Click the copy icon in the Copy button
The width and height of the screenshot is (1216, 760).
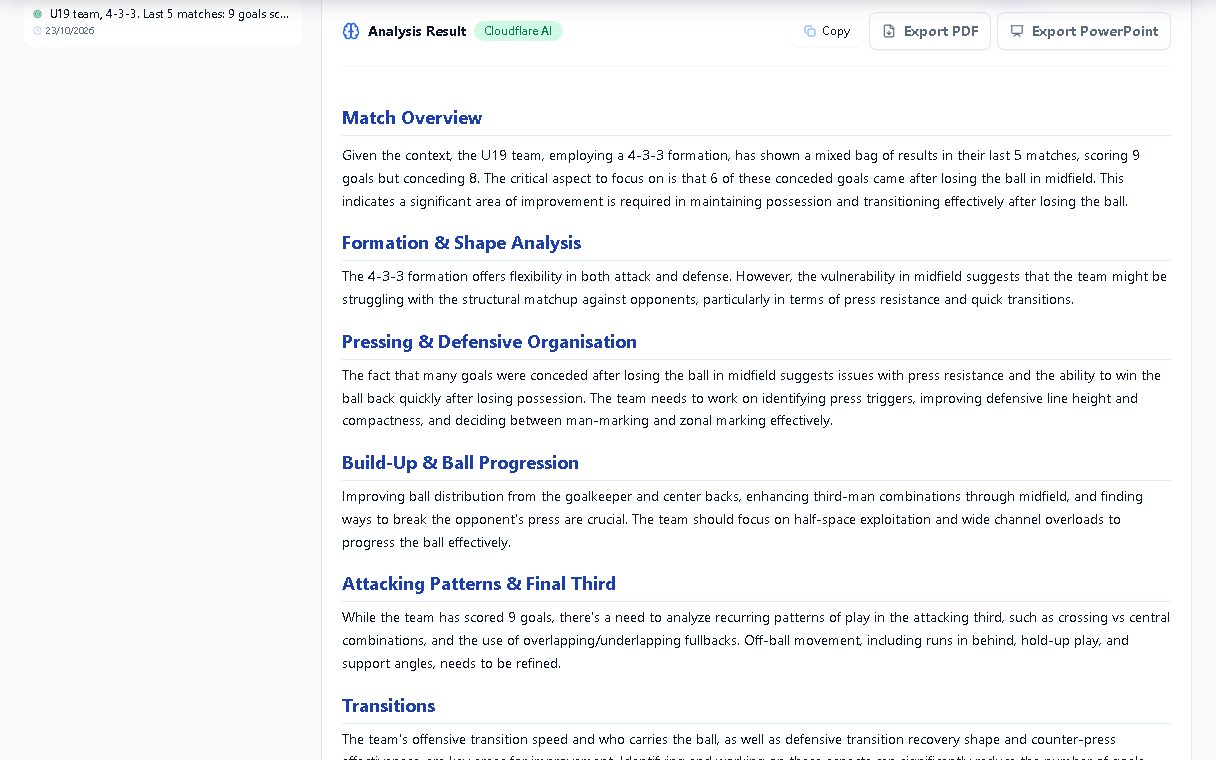(810, 31)
